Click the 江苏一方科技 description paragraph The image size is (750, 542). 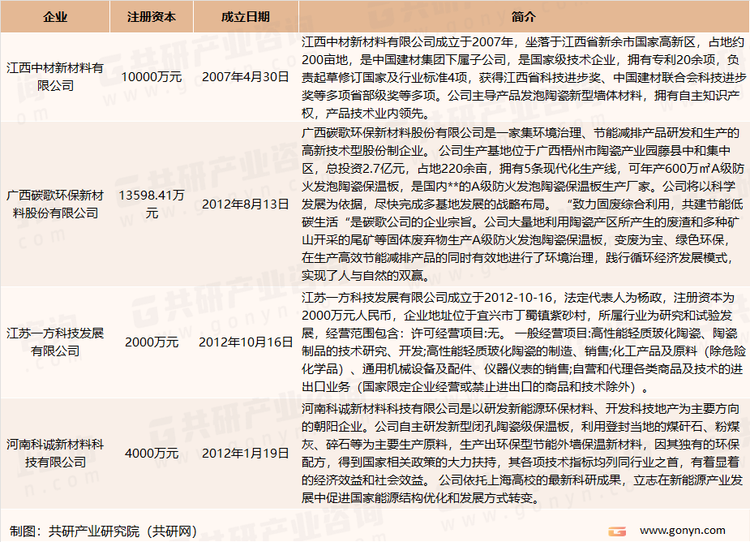tap(524, 342)
